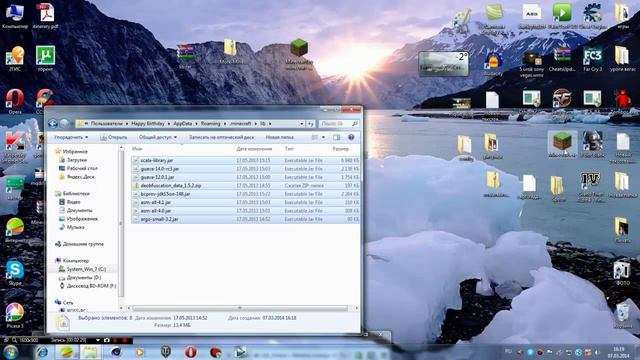The height and width of the screenshot is (360, 640).
Task: Launch Far Cry 3 desktop shortcut
Action: [x=593, y=60]
